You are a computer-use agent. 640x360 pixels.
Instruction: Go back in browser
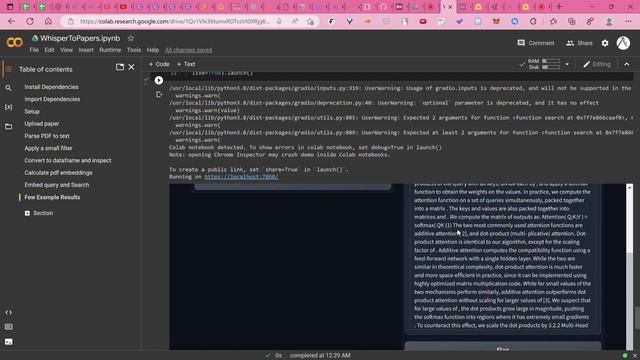[x=11, y=21]
